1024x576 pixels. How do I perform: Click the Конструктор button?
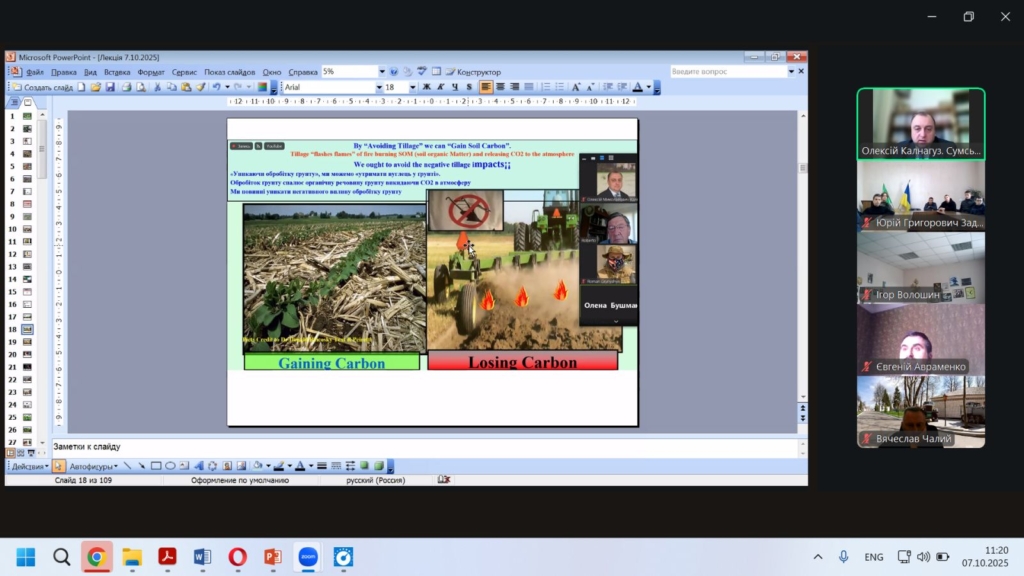[x=473, y=72]
